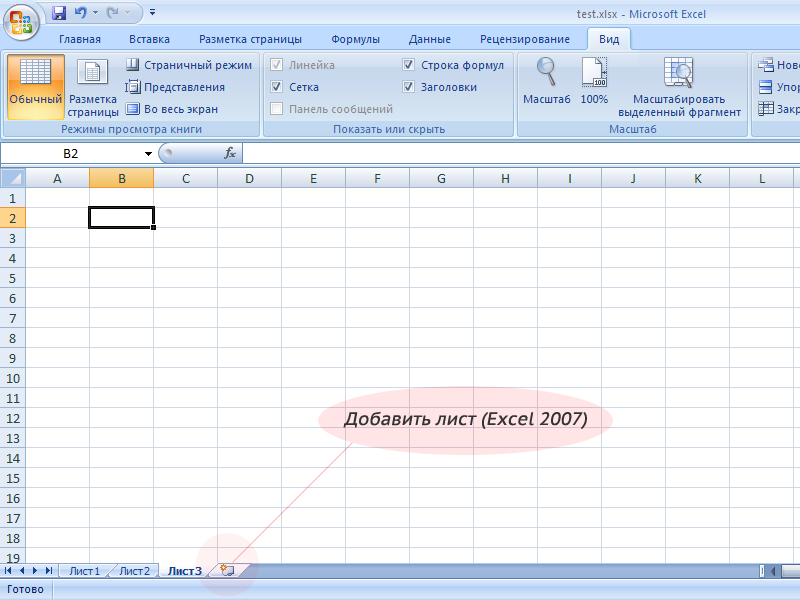Screen dimensions: 800x600
Task: Click Масштабировать выделенный фрагмент
Action: pyautogui.click(x=679, y=87)
